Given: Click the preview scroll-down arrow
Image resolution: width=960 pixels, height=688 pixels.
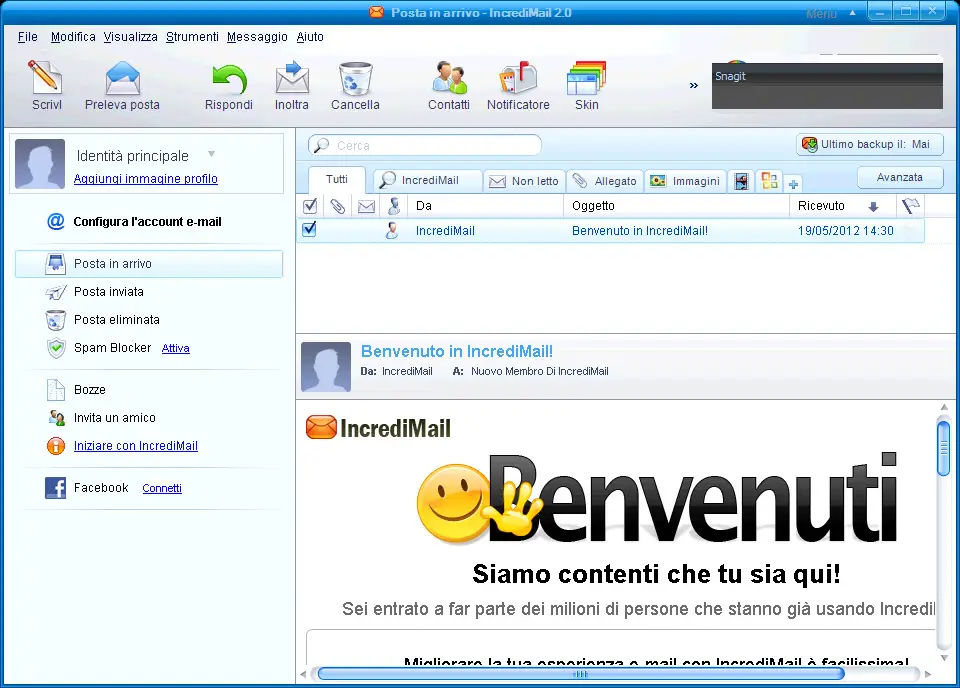Looking at the screenshot, I should coord(944,658).
